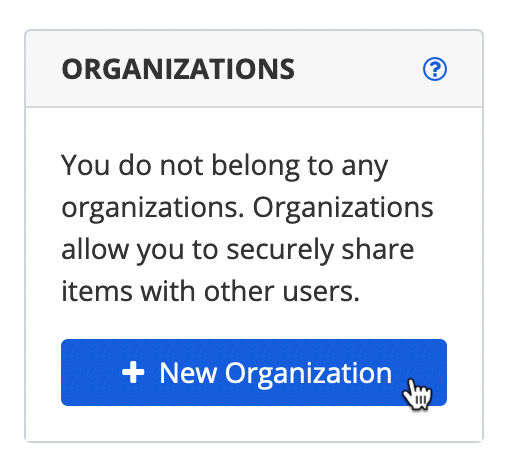Show help for the Organizations panel

click(435, 69)
